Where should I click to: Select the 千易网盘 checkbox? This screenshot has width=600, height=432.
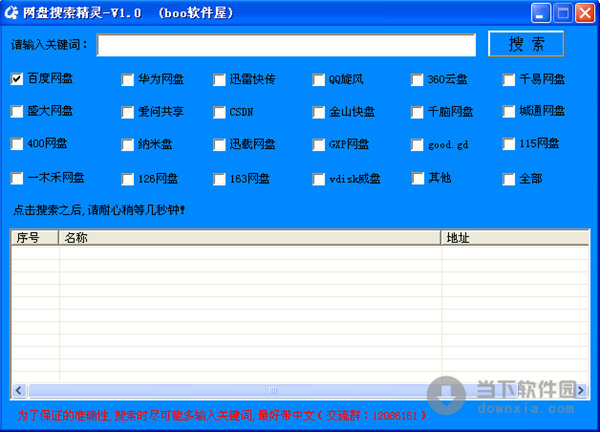[509, 80]
